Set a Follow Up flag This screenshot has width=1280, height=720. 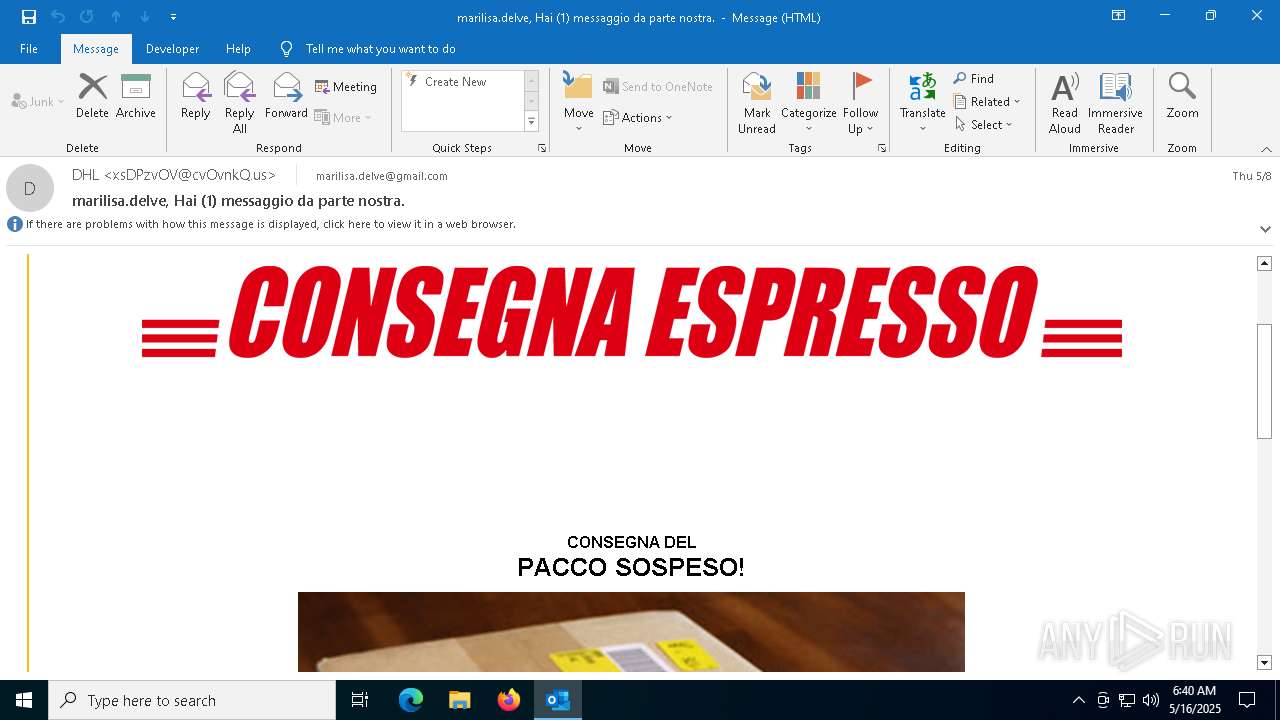click(x=860, y=103)
